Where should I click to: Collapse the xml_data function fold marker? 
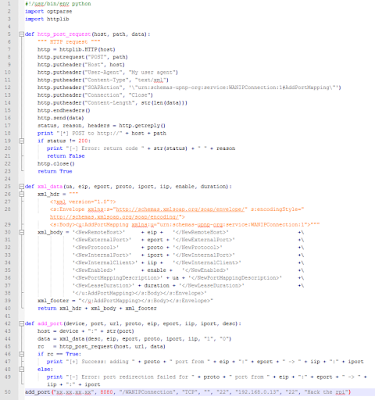click(22, 186)
